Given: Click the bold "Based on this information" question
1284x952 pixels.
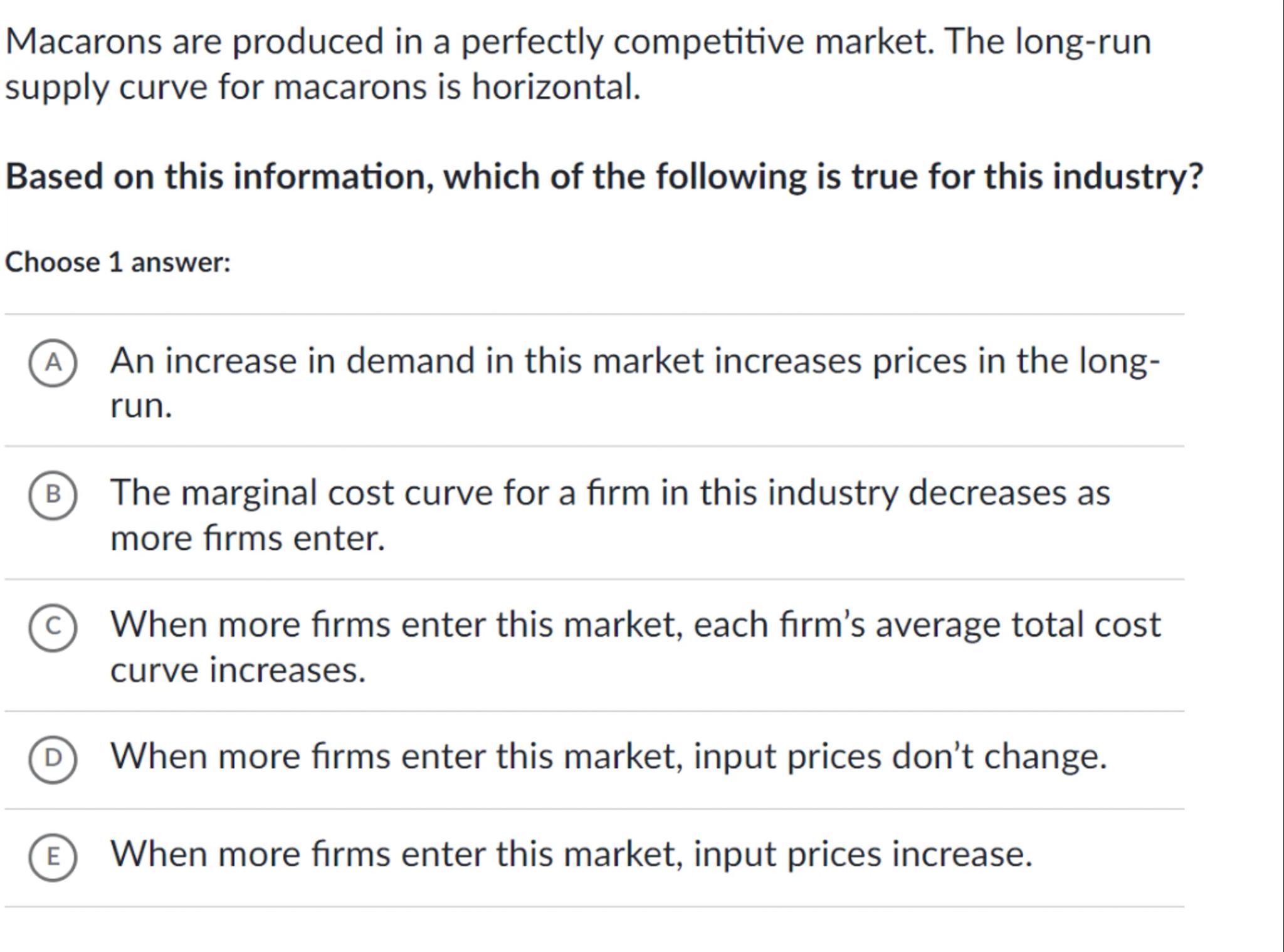Looking at the screenshot, I should click(603, 177).
